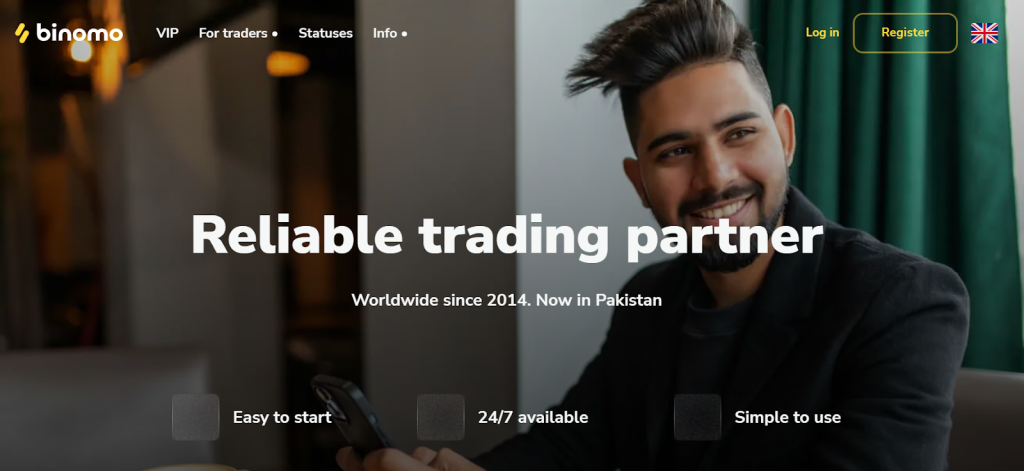This screenshot has height=471, width=1024.
Task: Click the dot indicator after For traders
Action: pos(275,34)
